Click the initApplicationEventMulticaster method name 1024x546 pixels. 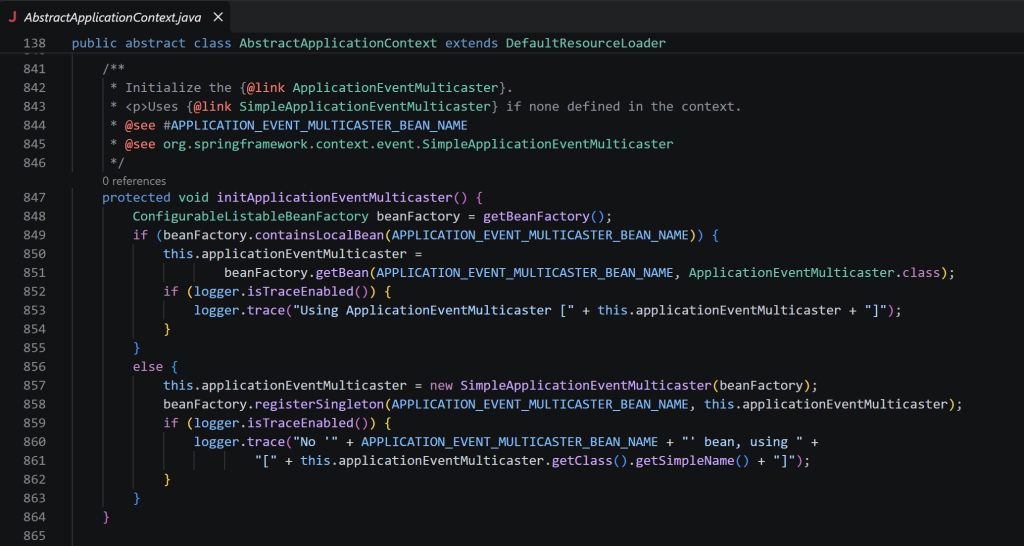(x=334, y=197)
